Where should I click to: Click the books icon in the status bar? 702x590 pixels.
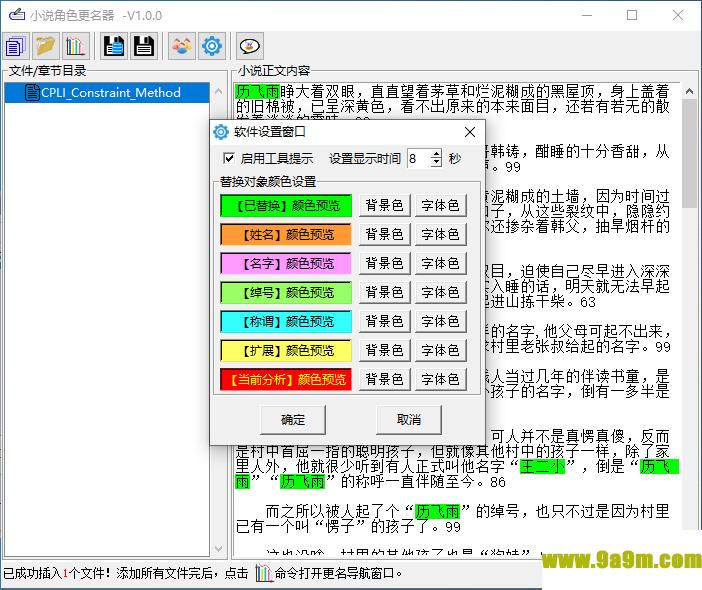click(264, 573)
